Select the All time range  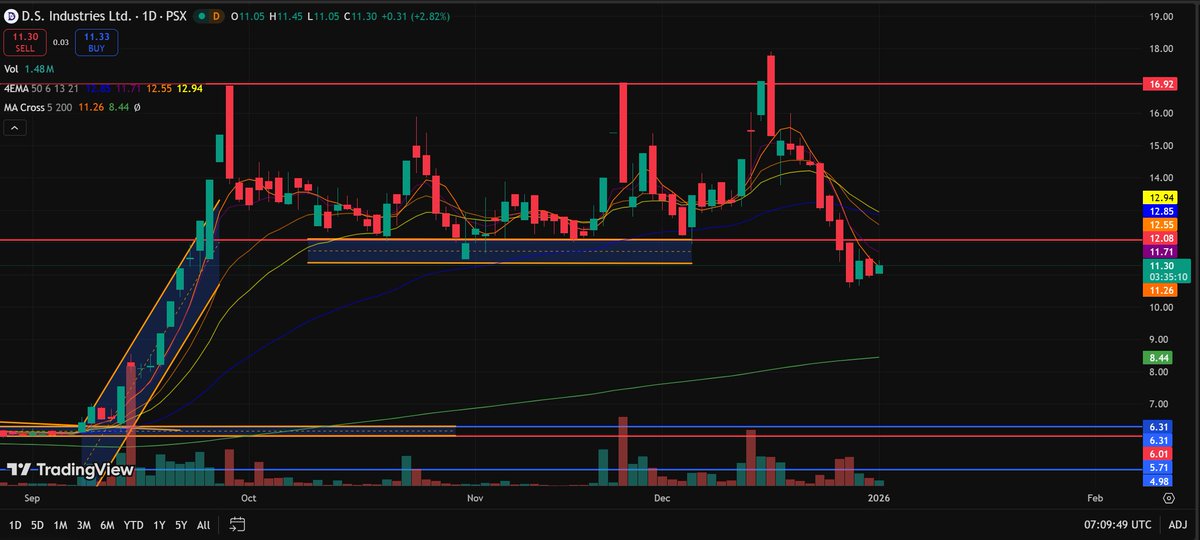coord(203,524)
